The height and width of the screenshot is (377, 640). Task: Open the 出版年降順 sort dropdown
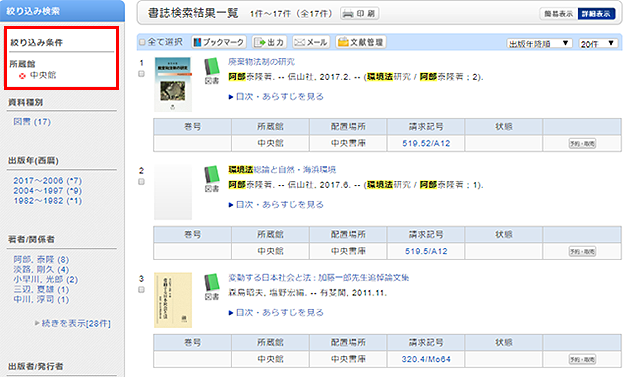coord(540,43)
